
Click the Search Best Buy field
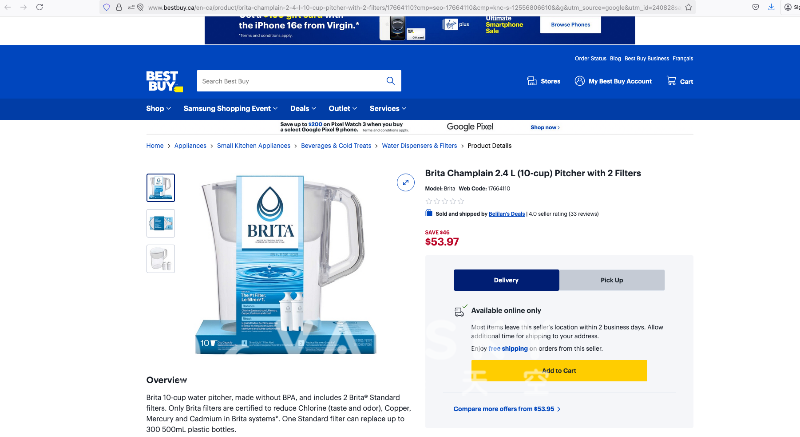tap(291, 81)
